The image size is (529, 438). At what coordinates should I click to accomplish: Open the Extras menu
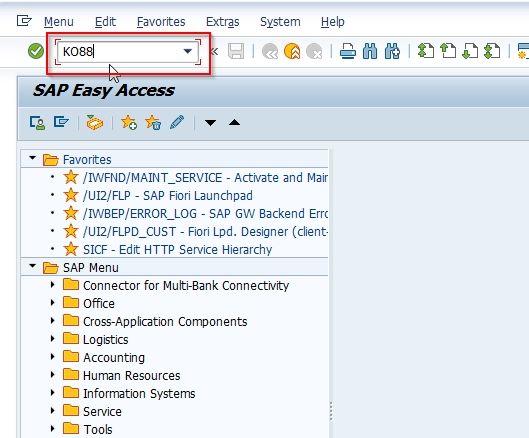[x=222, y=22]
